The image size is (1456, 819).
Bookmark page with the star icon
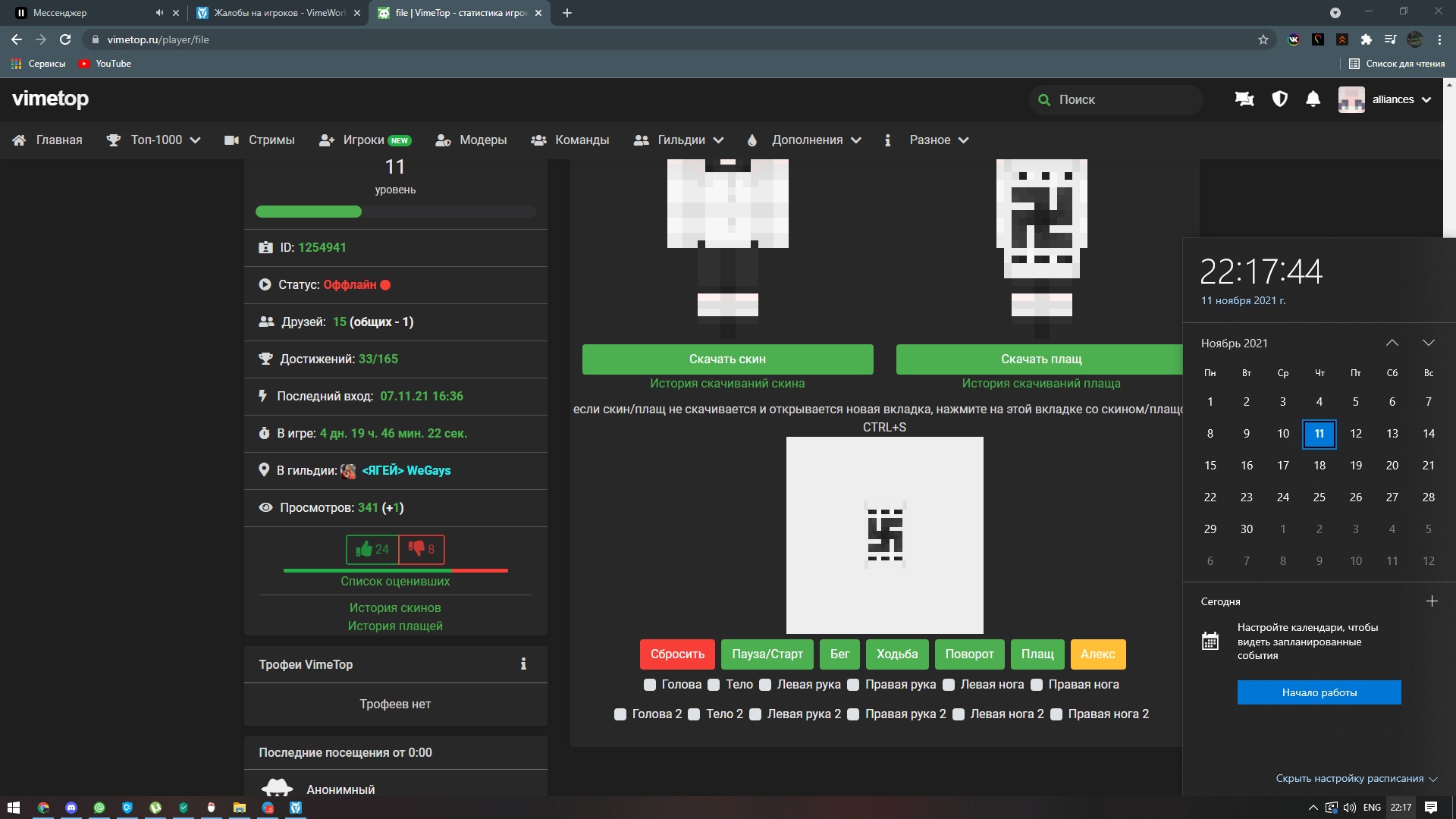[x=1263, y=39]
